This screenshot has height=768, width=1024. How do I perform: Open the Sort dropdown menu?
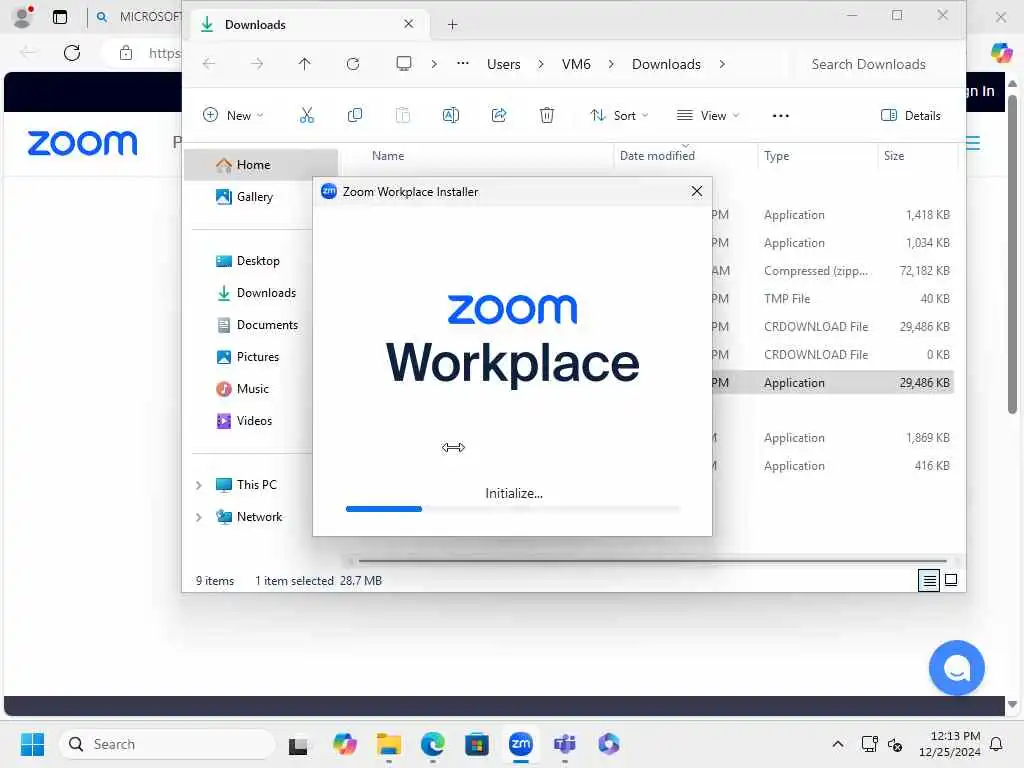(619, 116)
